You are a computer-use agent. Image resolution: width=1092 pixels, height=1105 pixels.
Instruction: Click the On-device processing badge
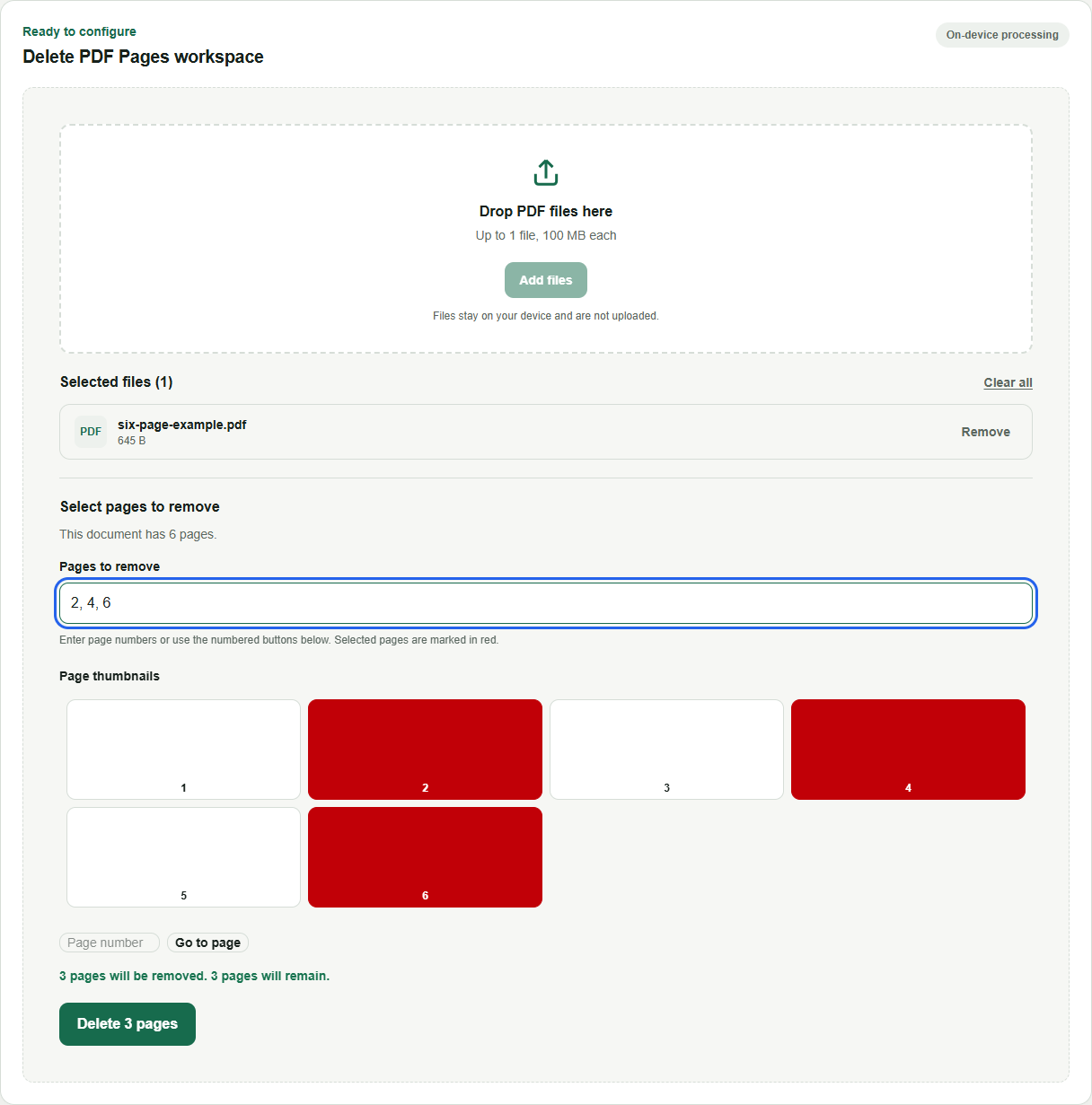1002,35
